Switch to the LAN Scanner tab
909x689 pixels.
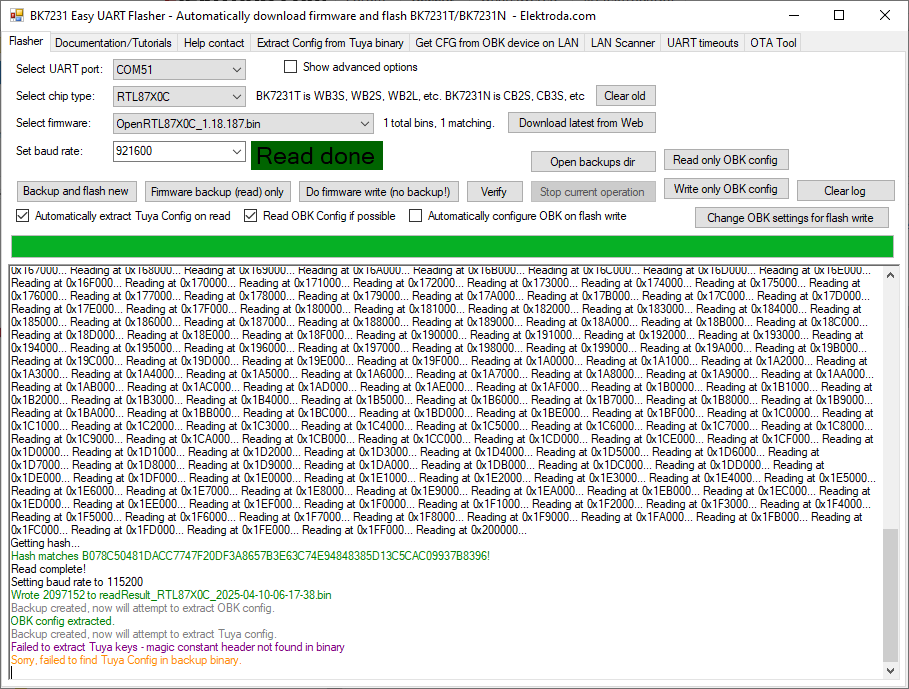pos(623,43)
